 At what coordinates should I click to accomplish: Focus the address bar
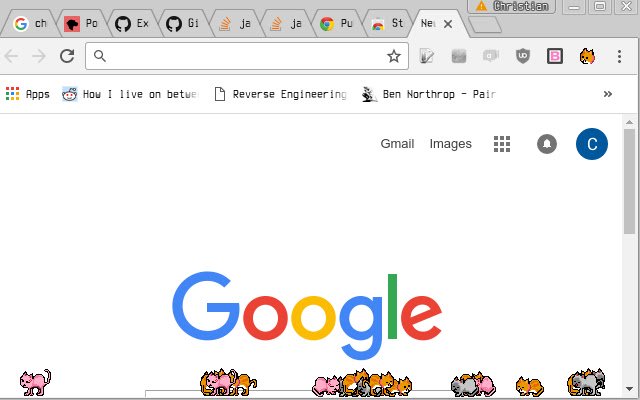pos(247,56)
